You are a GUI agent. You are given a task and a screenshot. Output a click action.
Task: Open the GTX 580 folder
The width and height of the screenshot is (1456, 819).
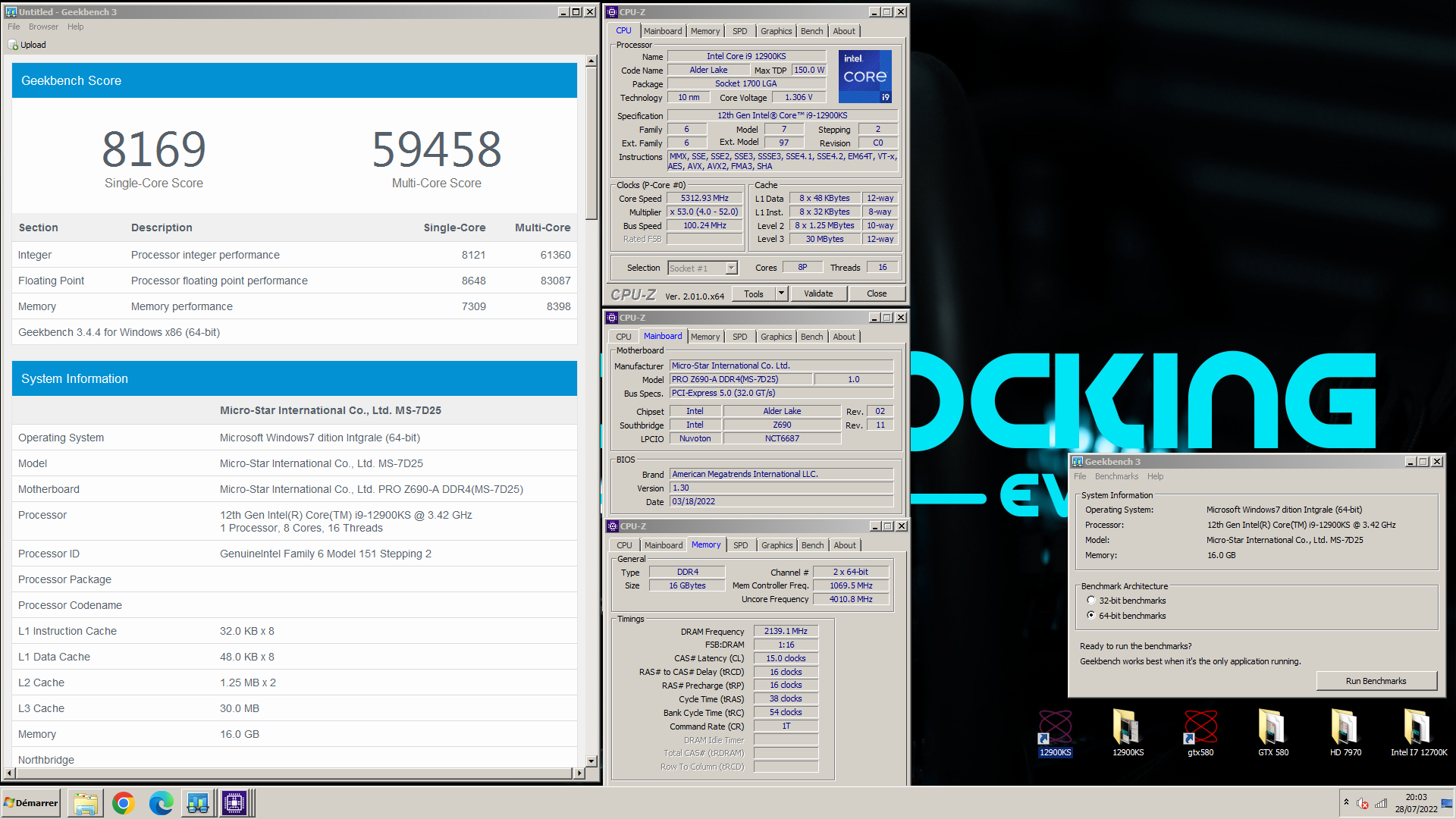coord(1273,733)
